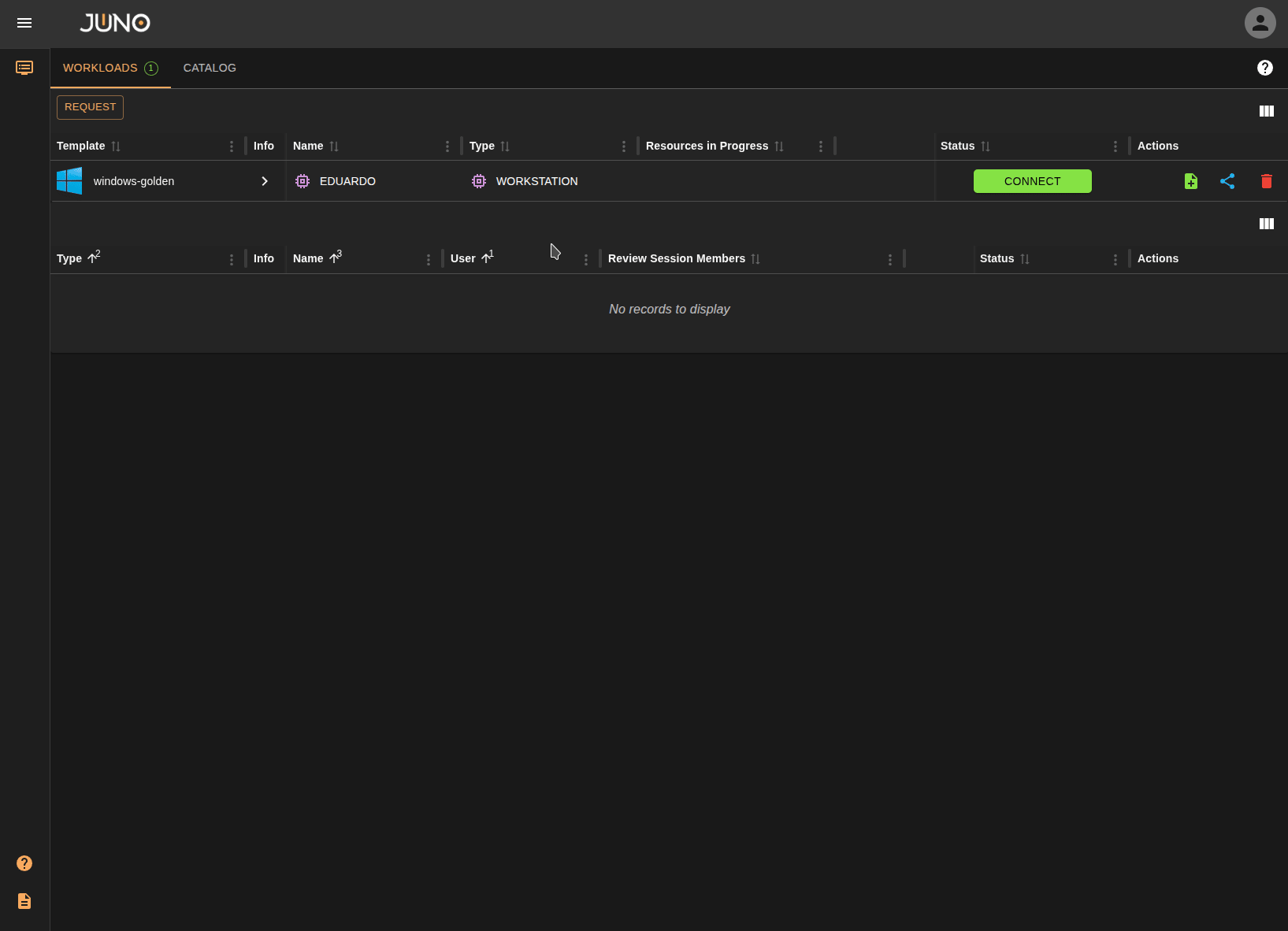Switch to the CATALOG tab

[210, 68]
